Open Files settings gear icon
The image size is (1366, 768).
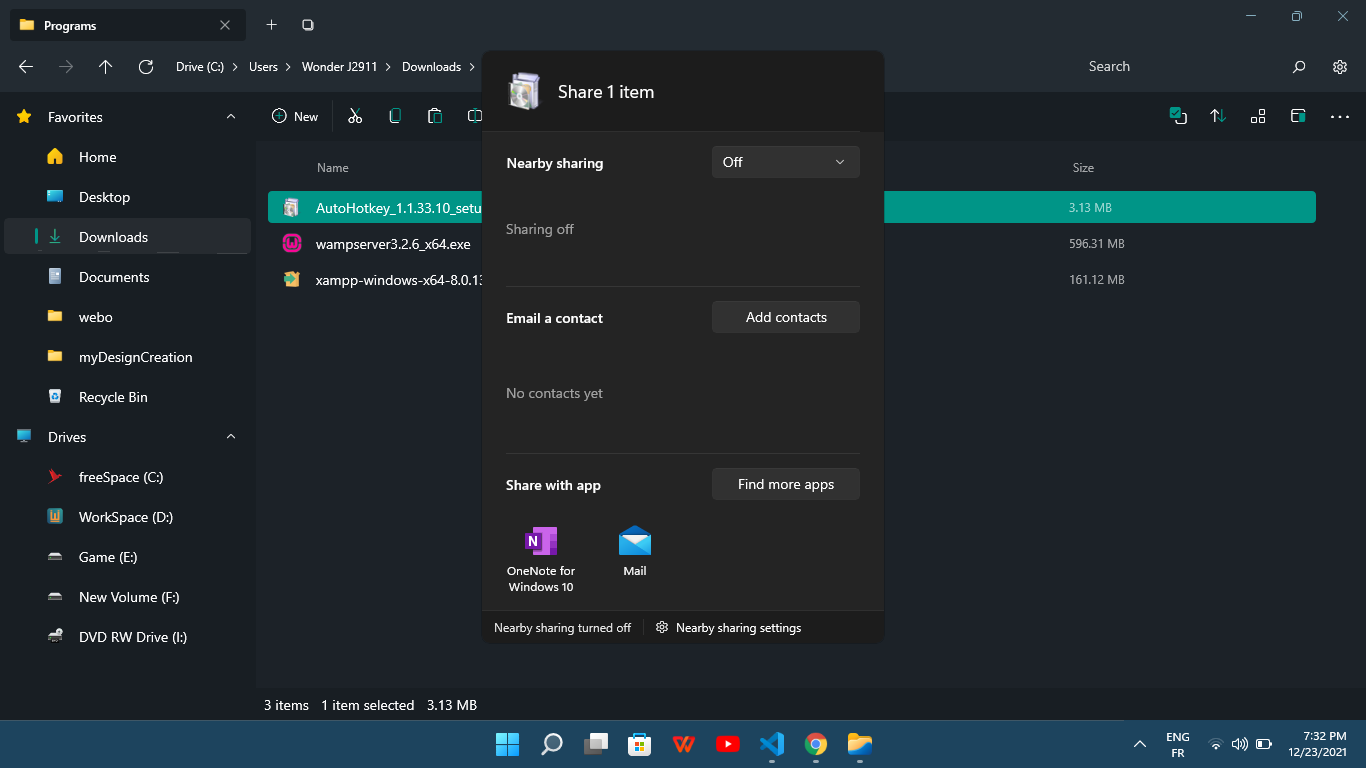coord(1340,67)
